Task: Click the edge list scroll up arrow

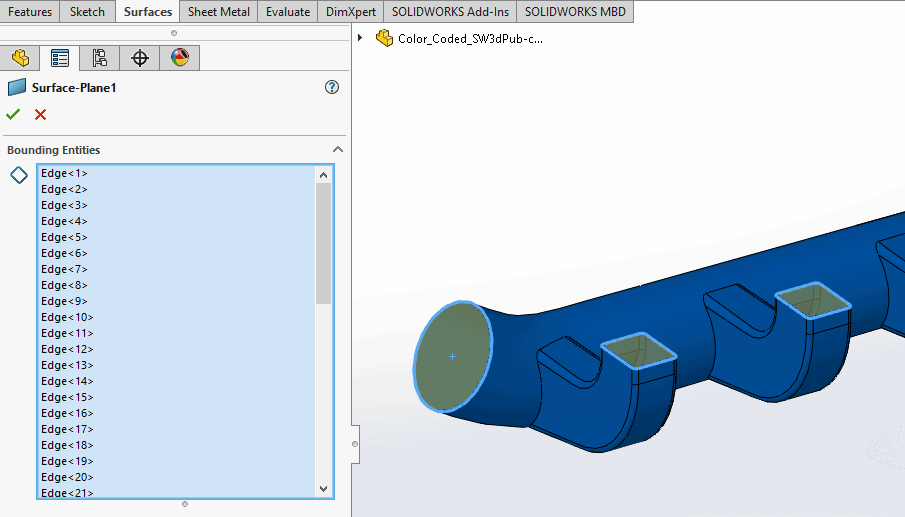Action: pos(323,175)
